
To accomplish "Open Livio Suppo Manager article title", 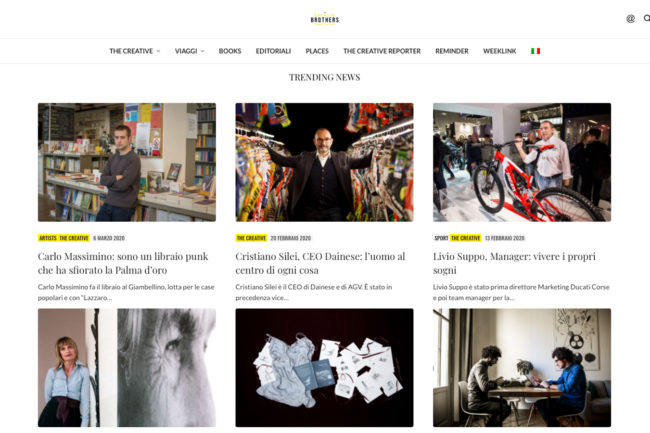I will pos(514,263).
